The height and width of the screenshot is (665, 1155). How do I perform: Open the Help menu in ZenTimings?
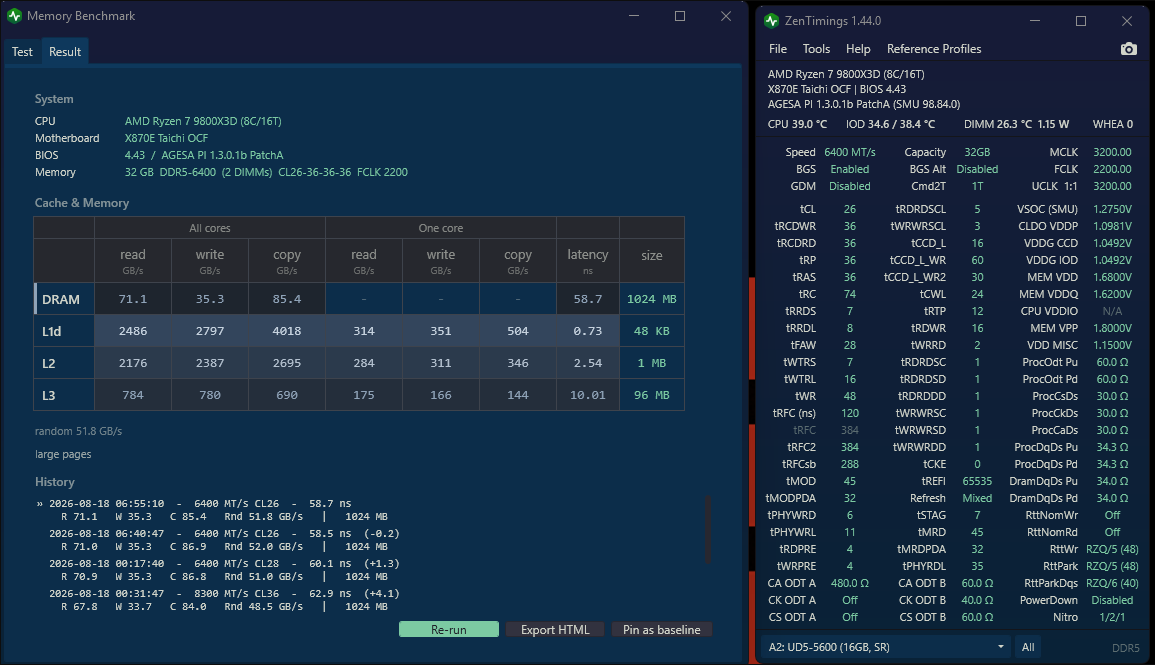click(858, 49)
